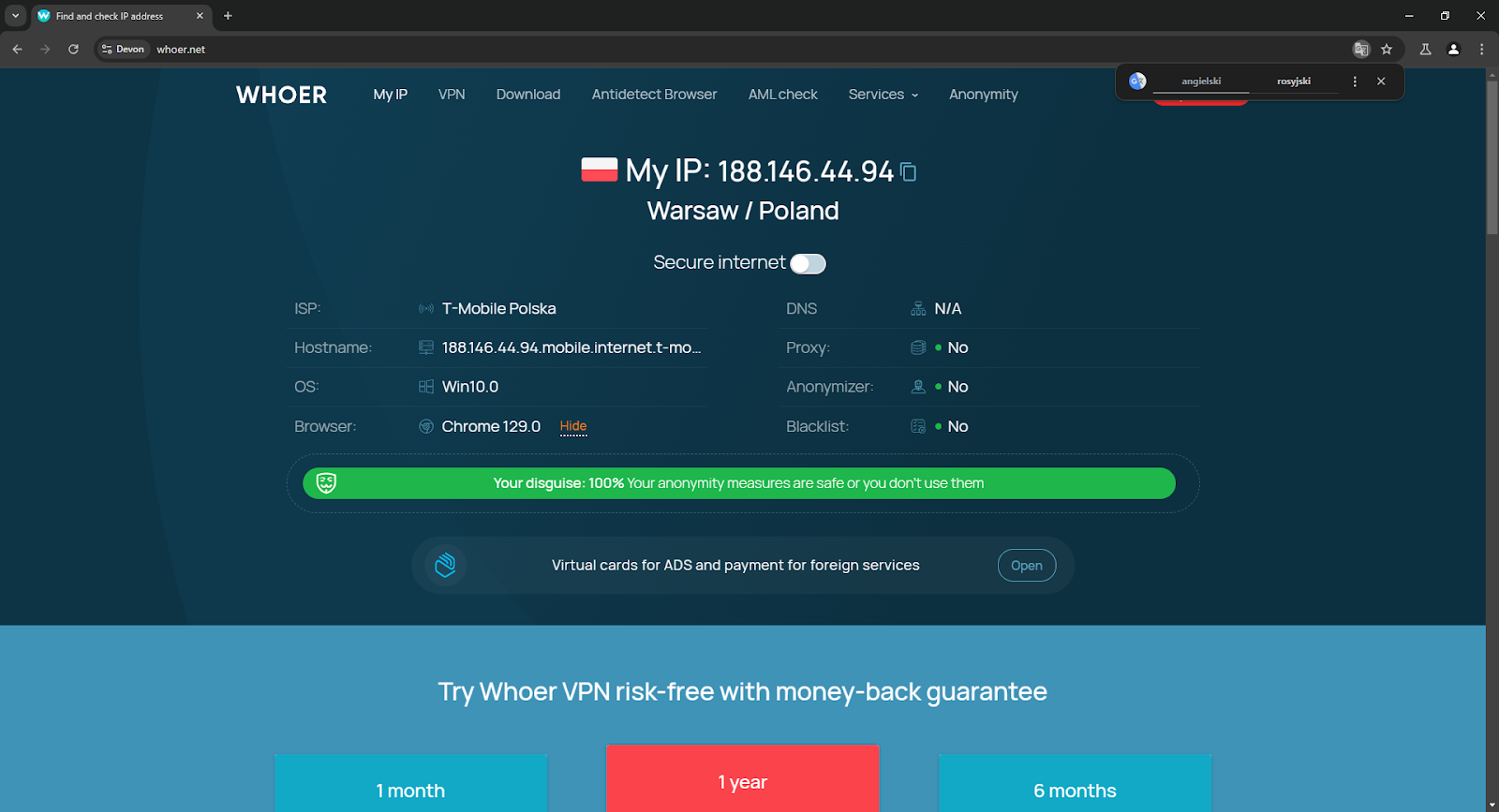Click the Chrome 129.0 browser value
1499x812 pixels.
point(491,426)
